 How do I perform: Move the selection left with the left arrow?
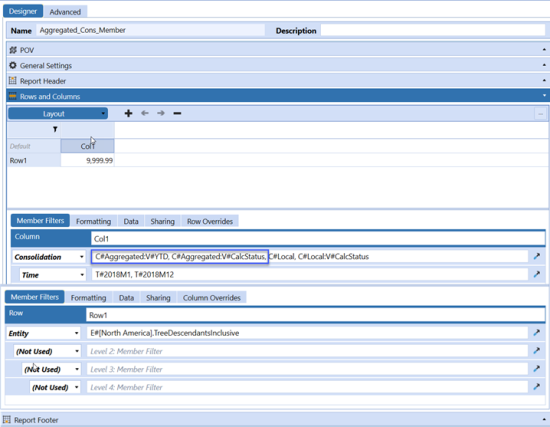[145, 113]
